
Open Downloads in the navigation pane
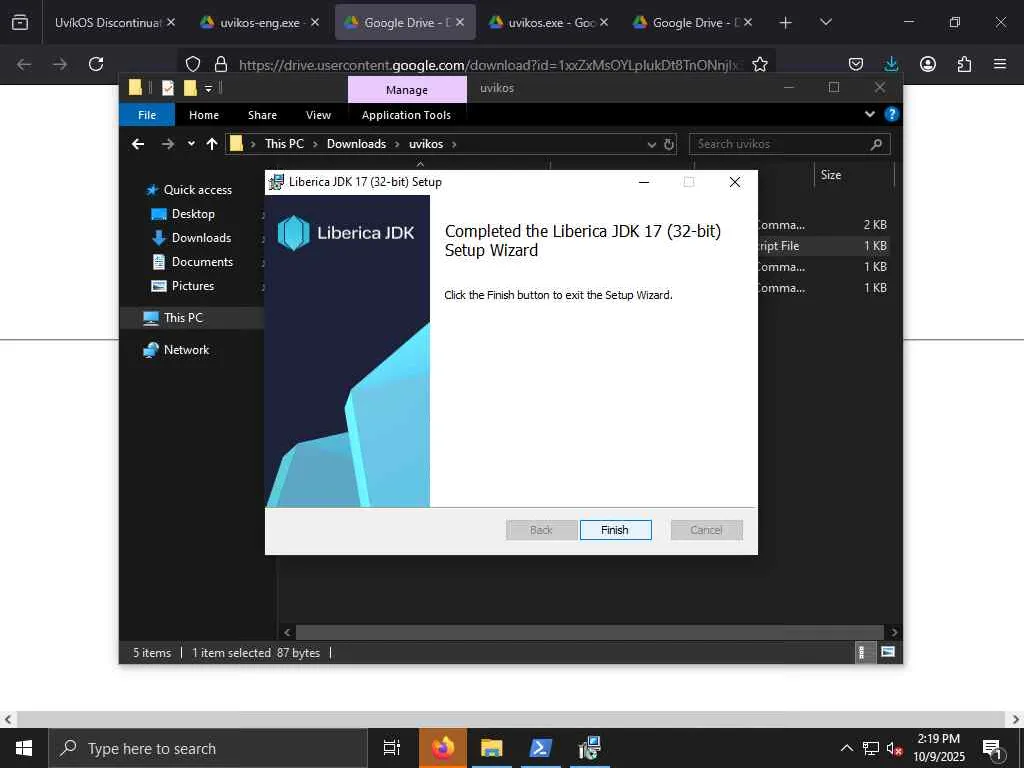pos(201,238)
